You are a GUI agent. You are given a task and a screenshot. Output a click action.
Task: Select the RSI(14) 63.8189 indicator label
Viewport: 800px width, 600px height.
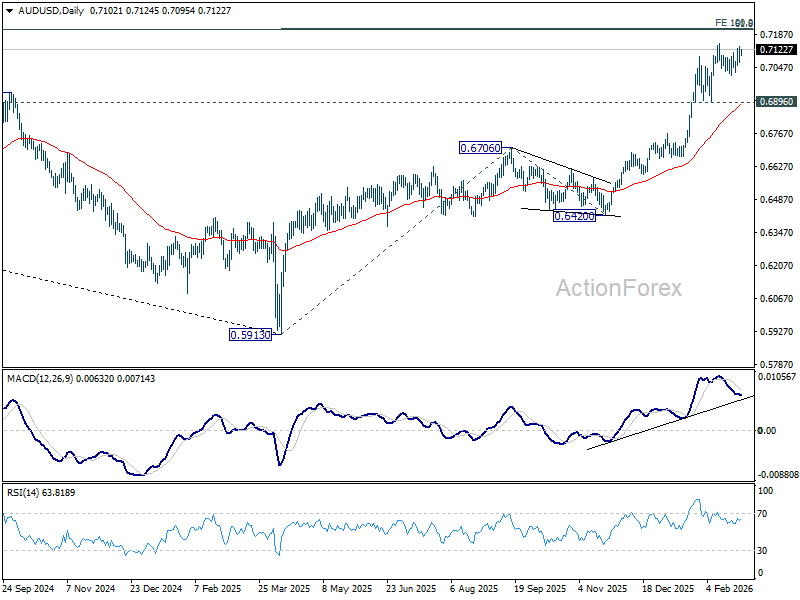41,493
